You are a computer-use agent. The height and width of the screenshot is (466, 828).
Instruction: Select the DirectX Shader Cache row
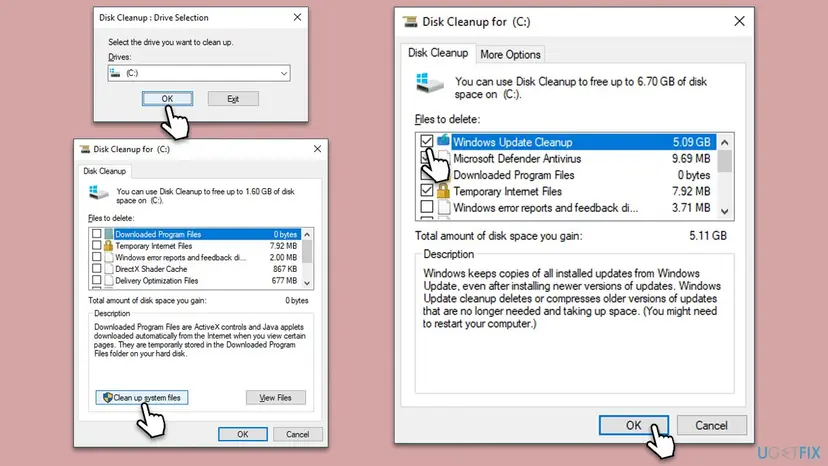coord(195,269)
